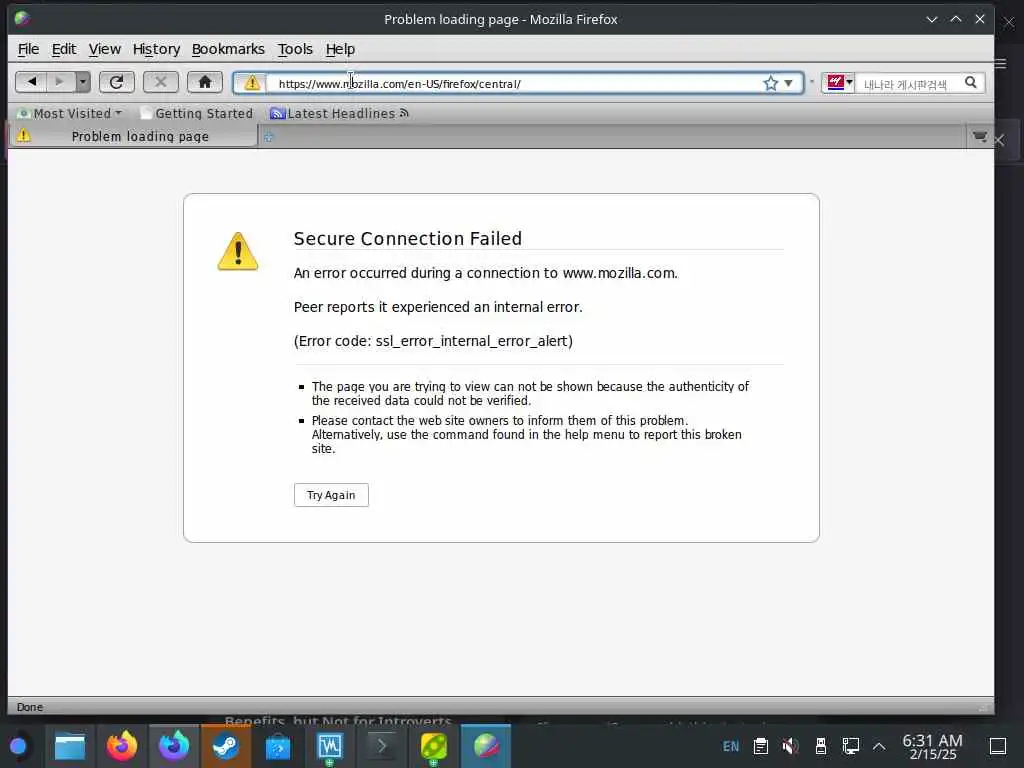Reload the current page
The image size is (1024, 768).
pos(117,82)
